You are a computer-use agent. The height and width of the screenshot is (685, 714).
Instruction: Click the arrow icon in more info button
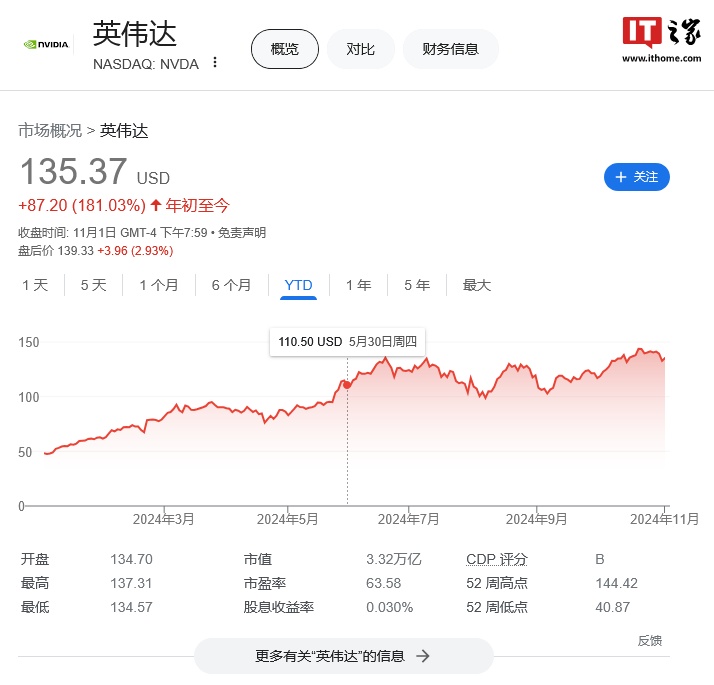[423, 656]
